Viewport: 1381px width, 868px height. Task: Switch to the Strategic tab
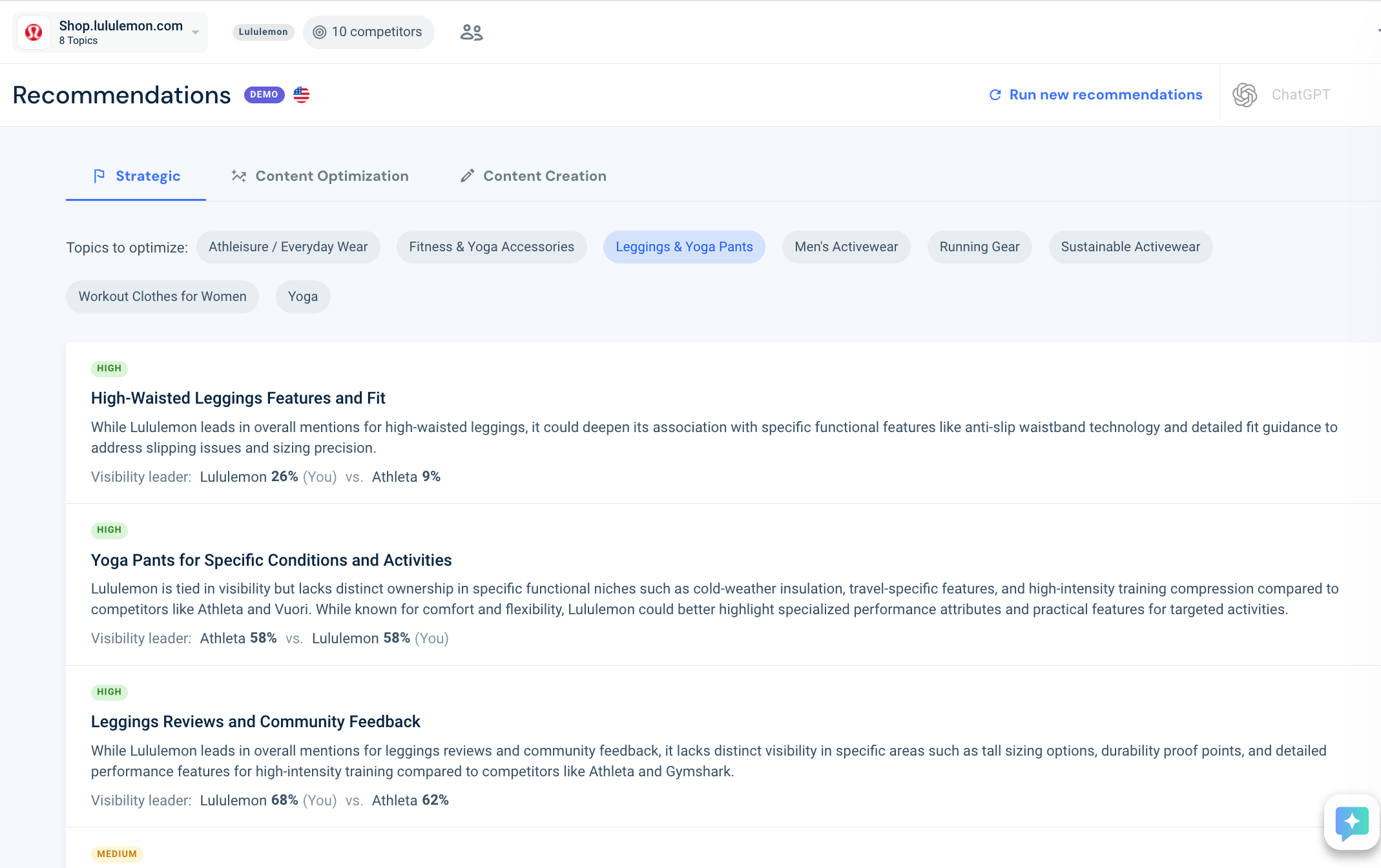coord(136,176)
